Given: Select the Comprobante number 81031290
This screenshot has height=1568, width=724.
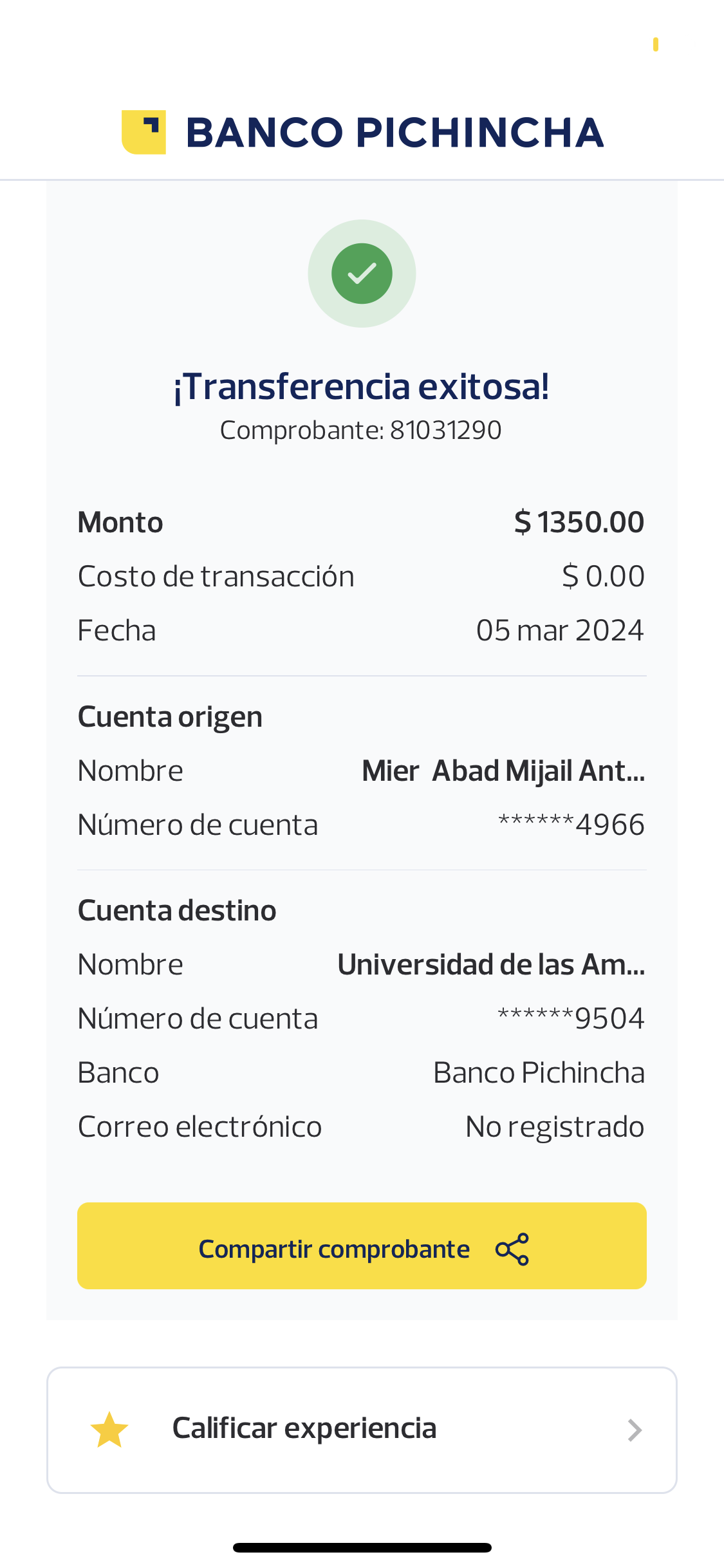Looking at the screenshot, I should pos(445,431).
